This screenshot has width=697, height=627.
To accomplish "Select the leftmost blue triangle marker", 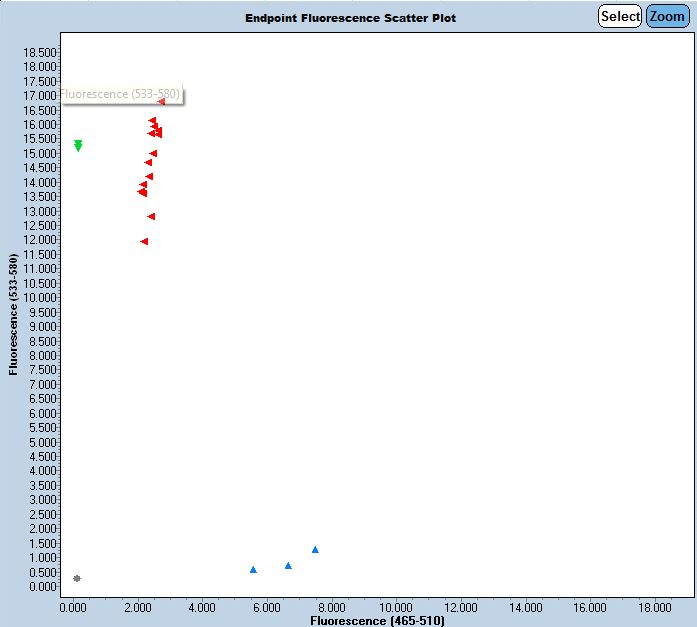I will pos(253,569).
